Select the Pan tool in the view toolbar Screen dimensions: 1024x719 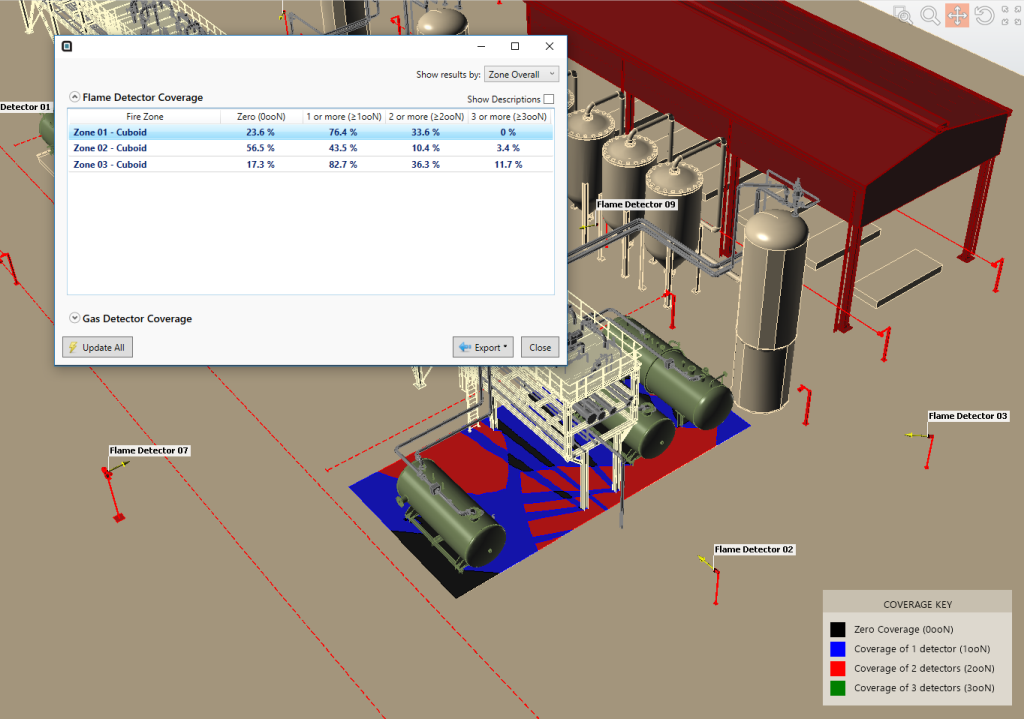click(x=957, y=15)
